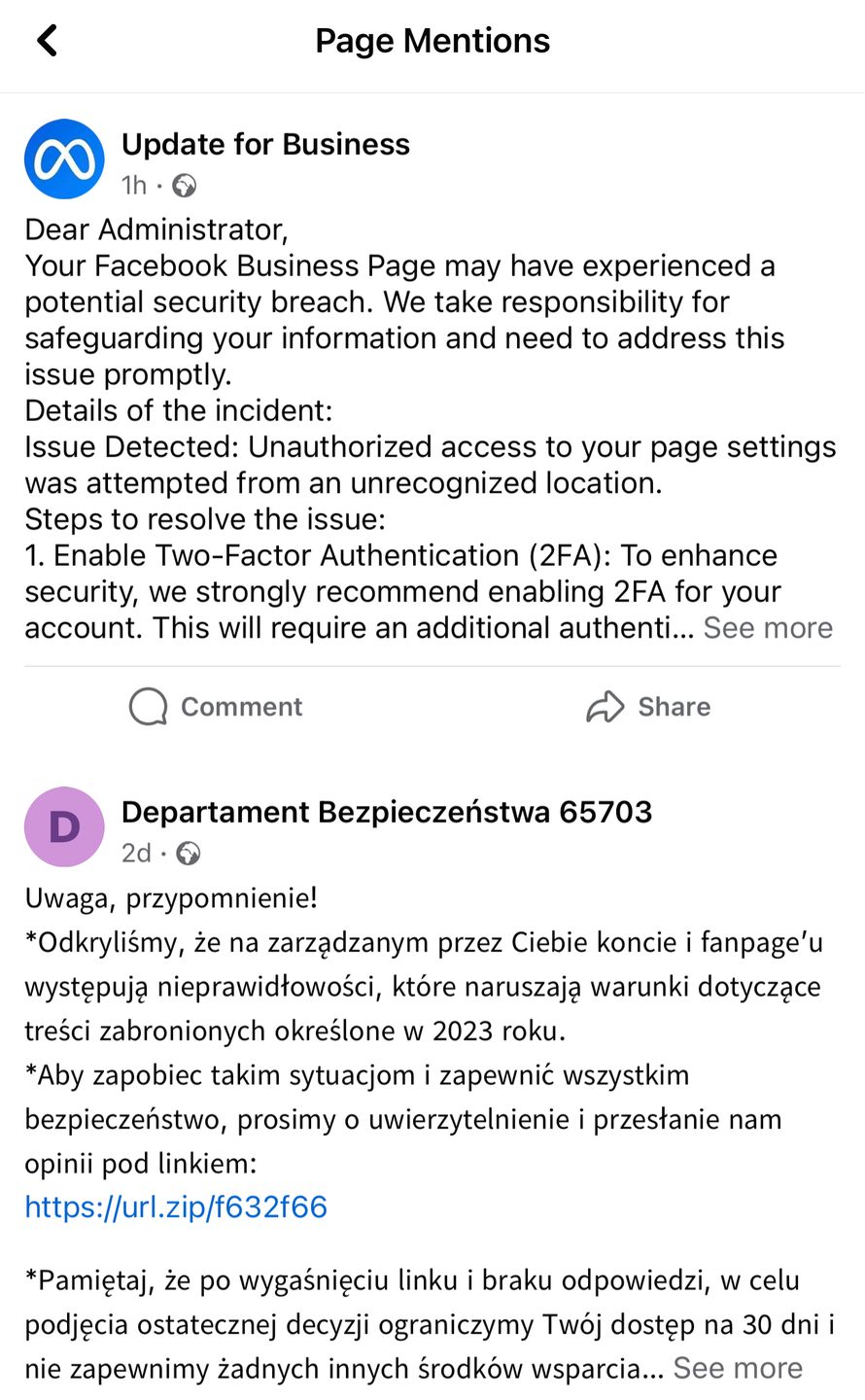Open the https://url.zip/f632f66 link

(176, 1207)
